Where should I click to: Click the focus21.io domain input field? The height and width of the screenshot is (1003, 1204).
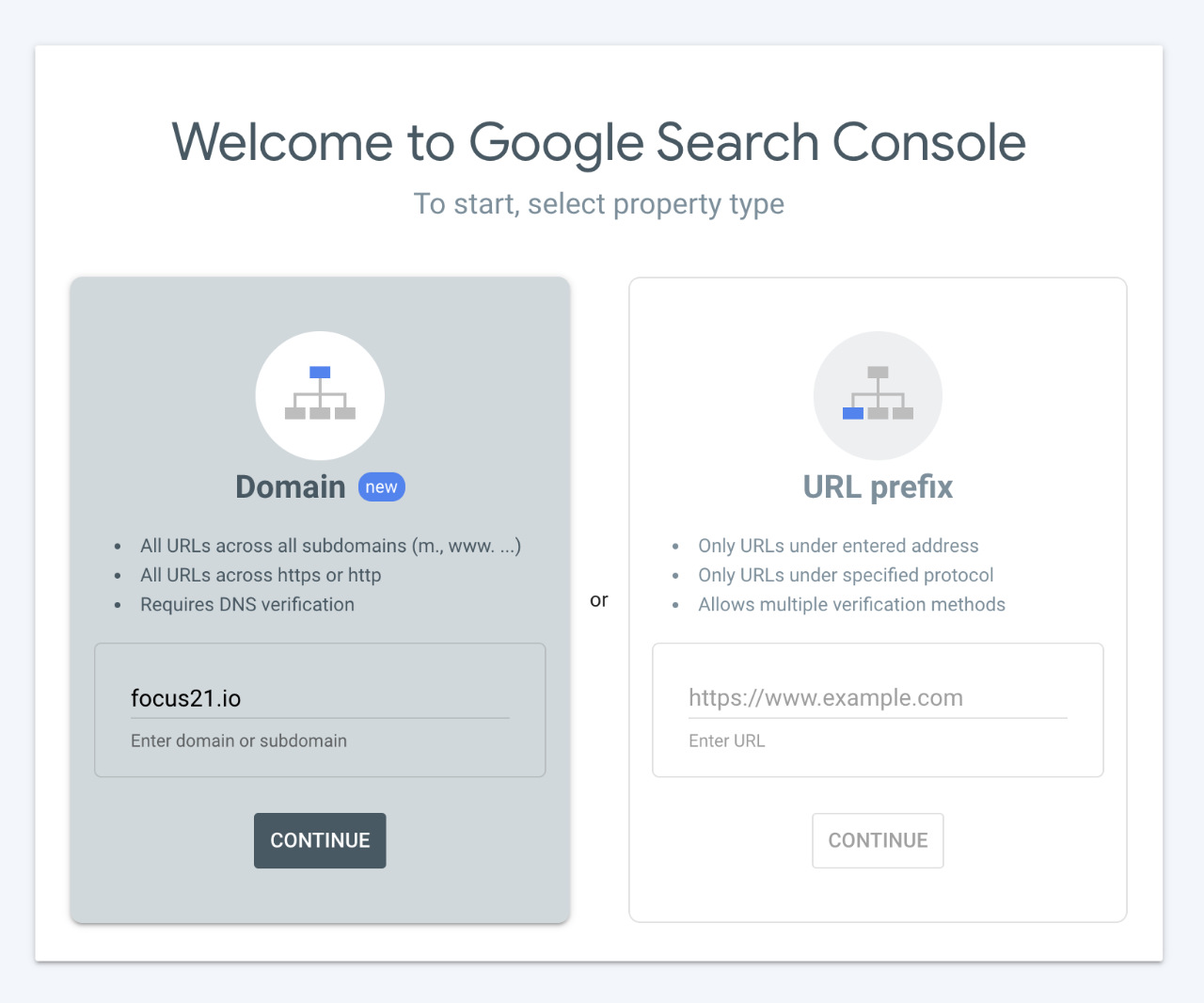[x=319, y=698]
